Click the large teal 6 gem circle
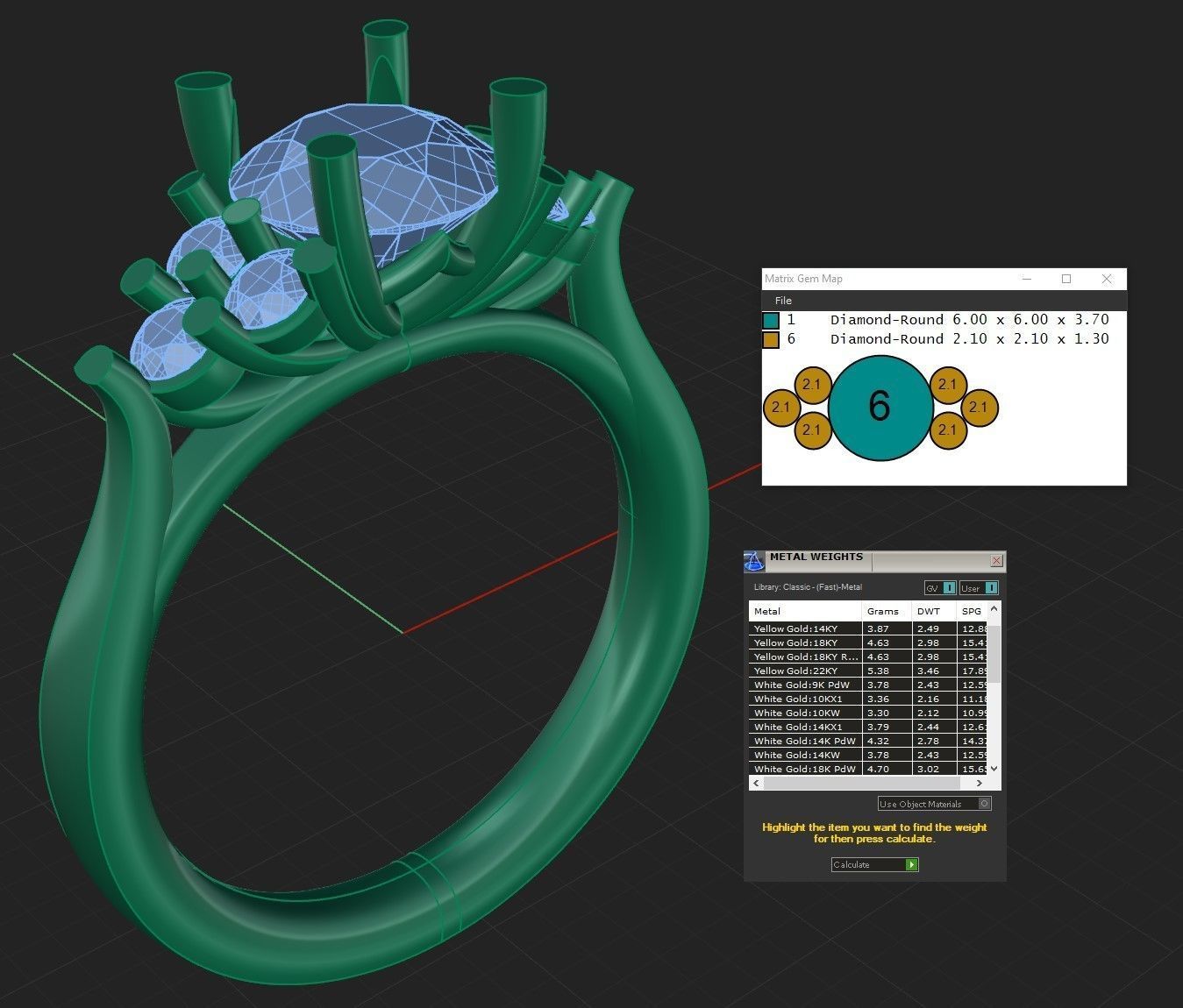The height and width of the screenshot is (1008, 1183). pyautogui.click(x=880, y=407)
